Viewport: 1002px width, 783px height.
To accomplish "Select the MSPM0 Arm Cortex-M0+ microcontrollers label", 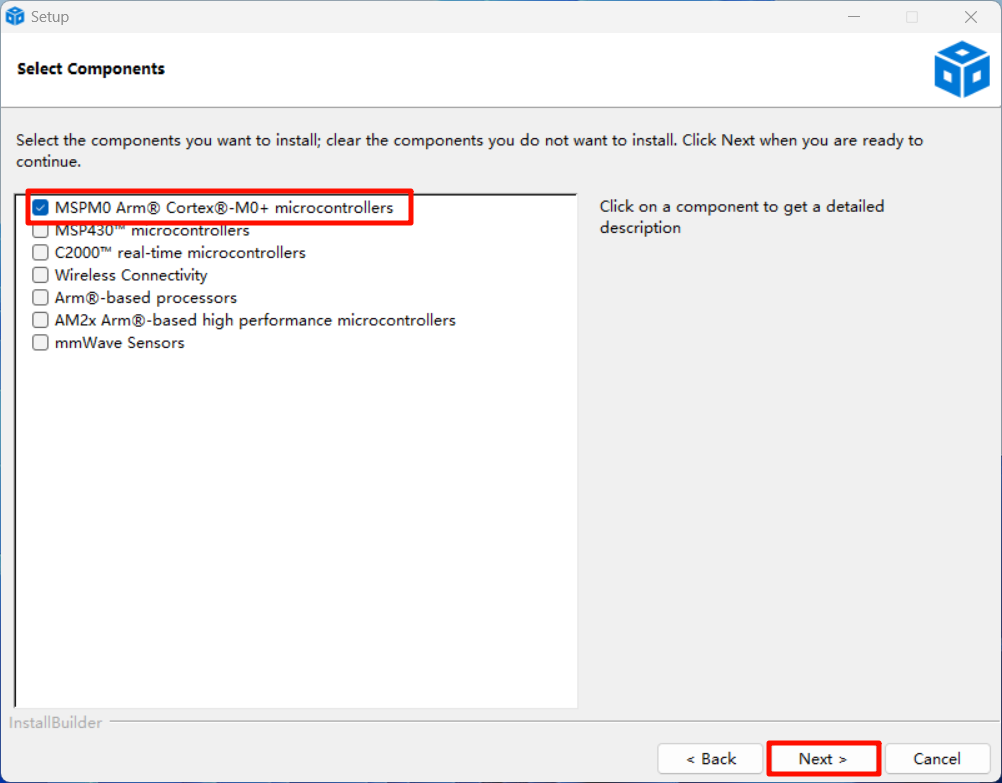I will pos(224,208).
